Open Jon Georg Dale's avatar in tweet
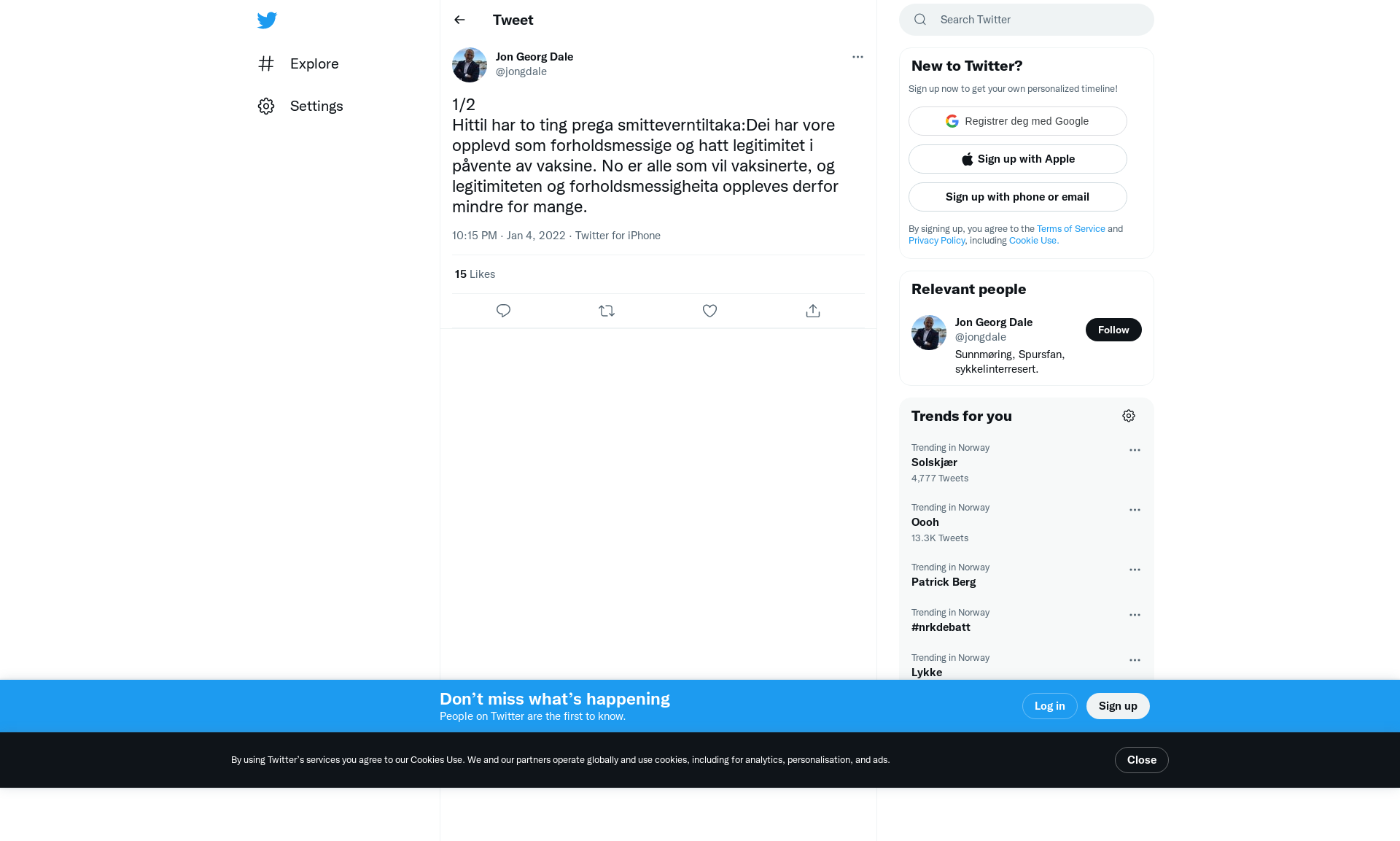1400x841 pixels. pyautogui.click(x=470, y=65)
